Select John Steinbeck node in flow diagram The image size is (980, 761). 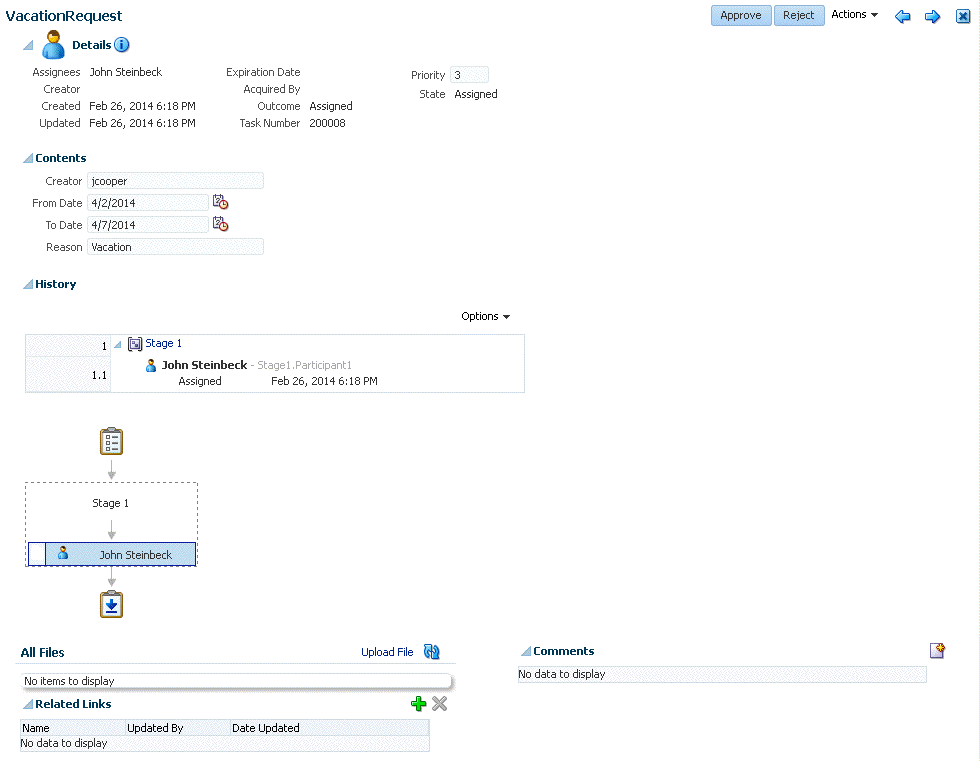[112, 554]
